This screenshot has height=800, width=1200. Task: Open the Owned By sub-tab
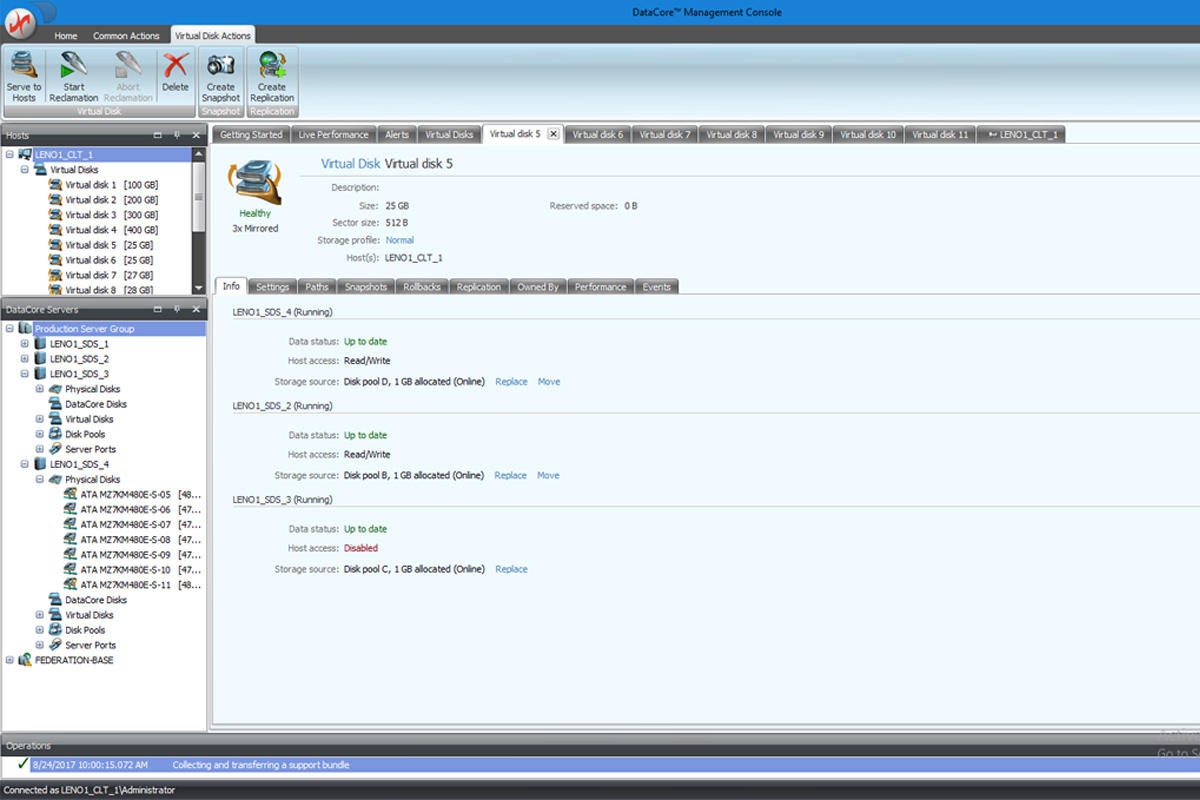[538, 287]
